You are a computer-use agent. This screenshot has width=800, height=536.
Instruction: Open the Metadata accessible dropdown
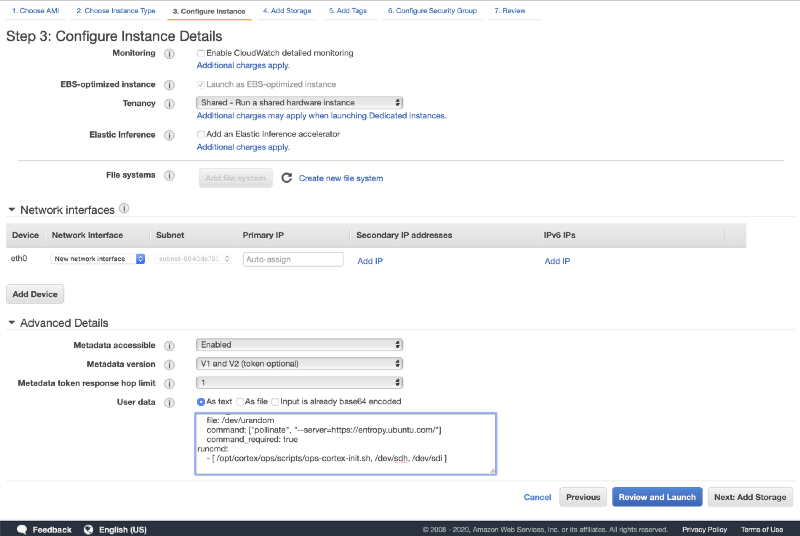coord(299,345)
